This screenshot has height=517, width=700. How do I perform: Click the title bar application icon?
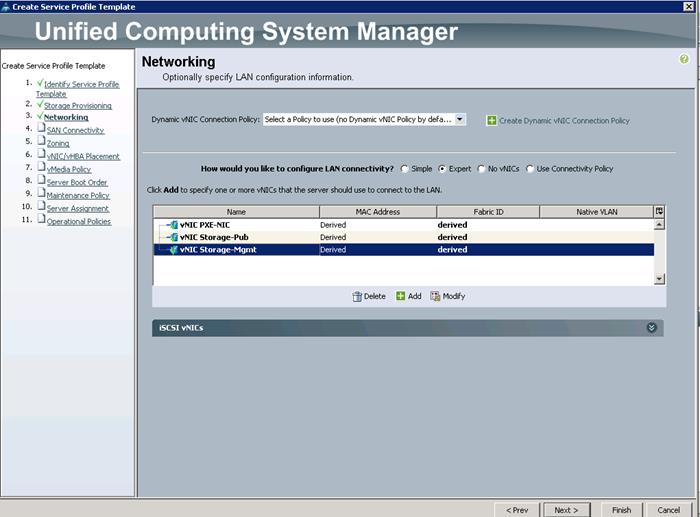pos(5,7)
